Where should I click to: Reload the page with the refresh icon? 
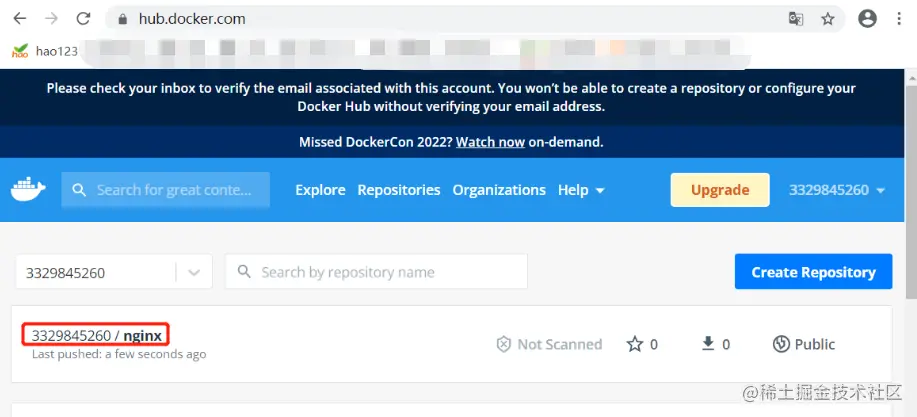[x=83, y=19]
